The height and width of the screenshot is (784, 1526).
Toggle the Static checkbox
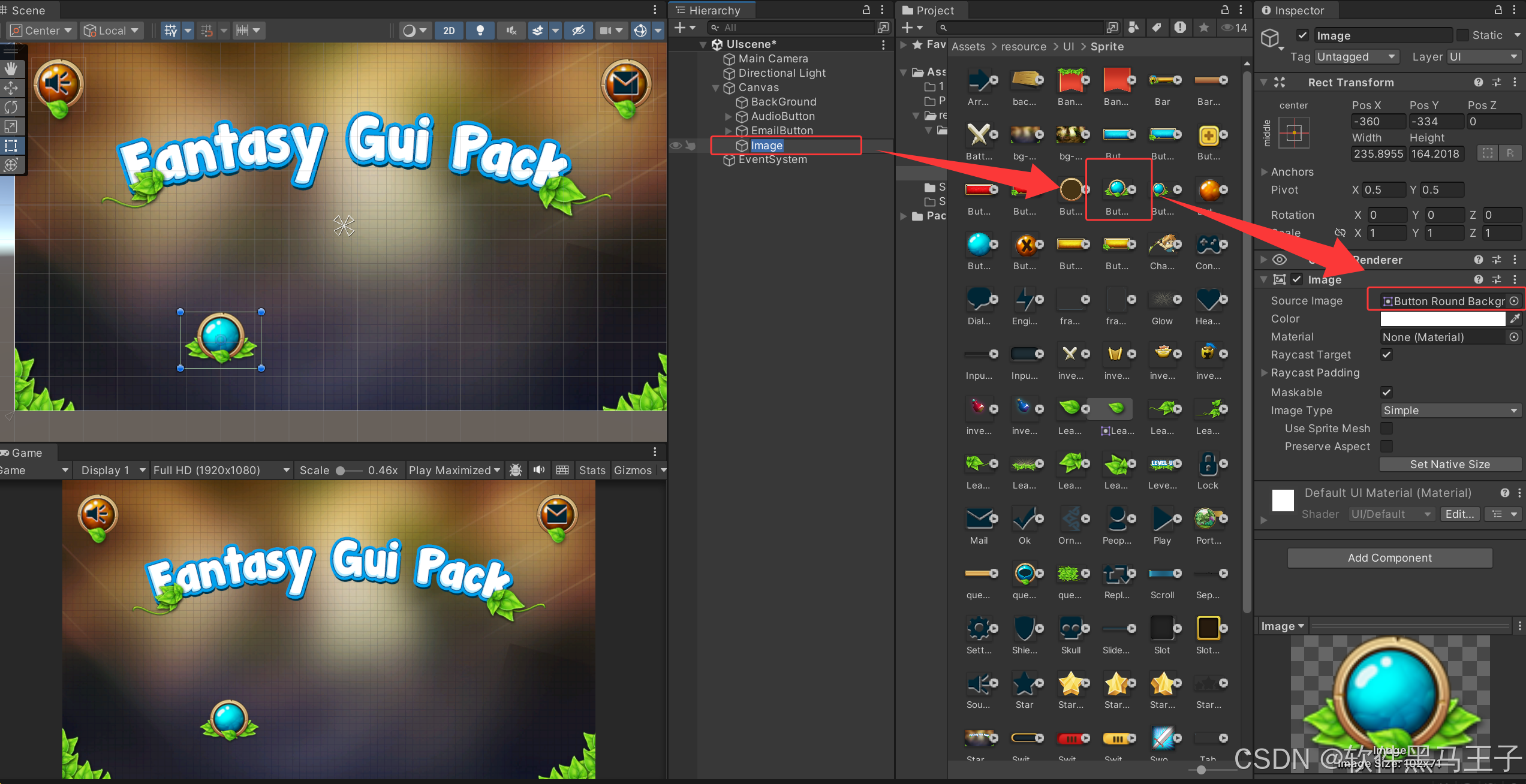pos(1463,35)
